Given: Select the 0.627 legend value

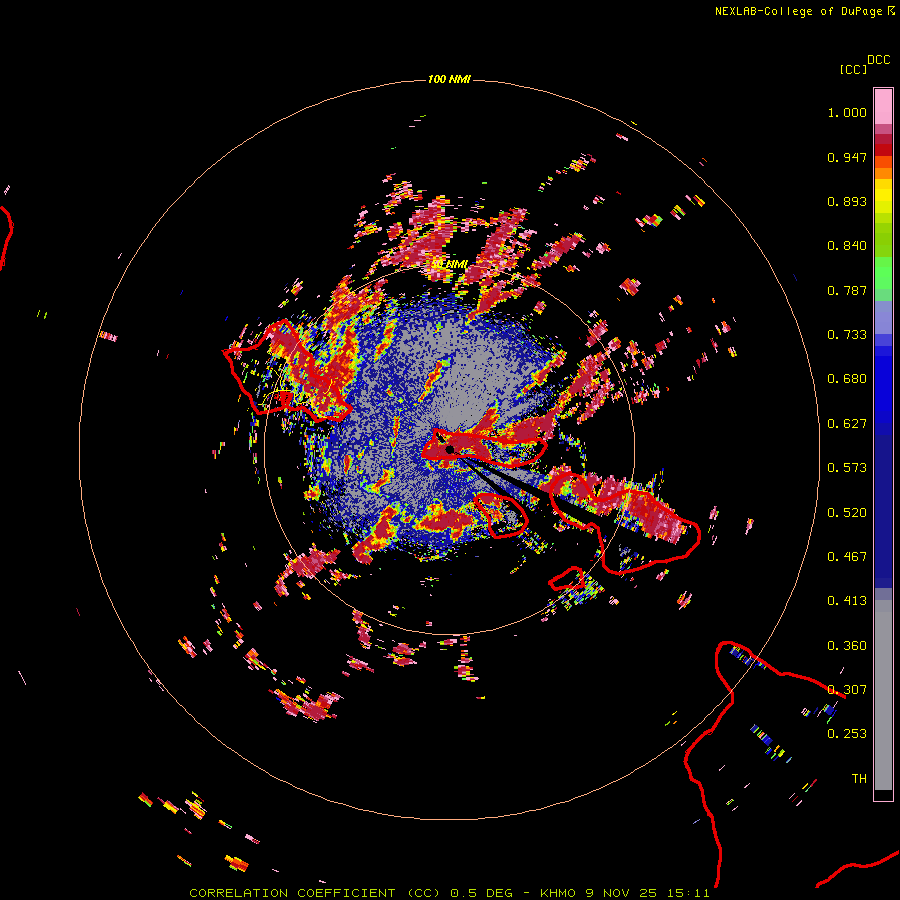Looking at the screenshot, I should pos(847,424).
